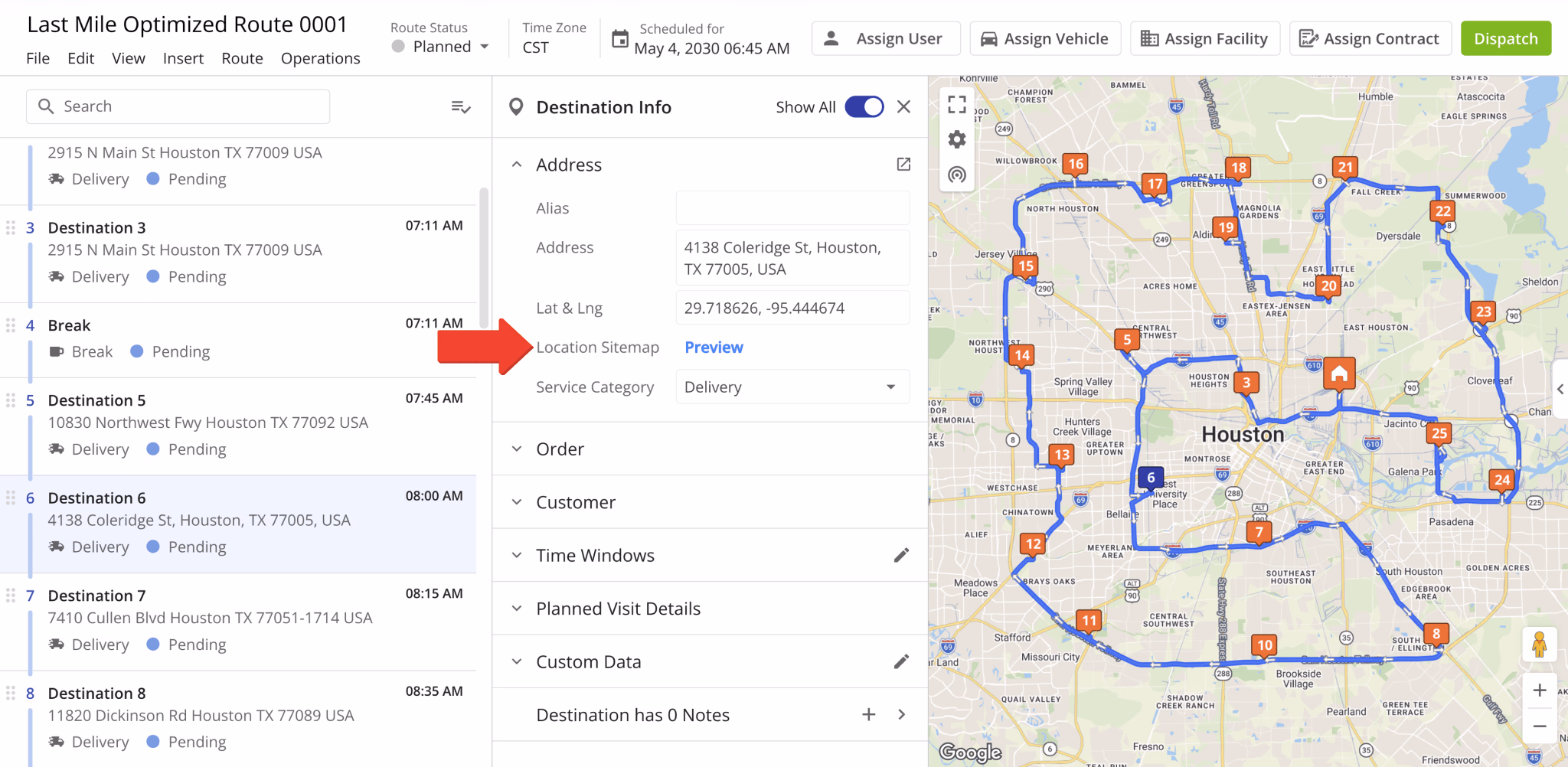Click the fullscreen icon on the map
The image size is (1568, 767).
pyautogui.click(x=956, y=103)
